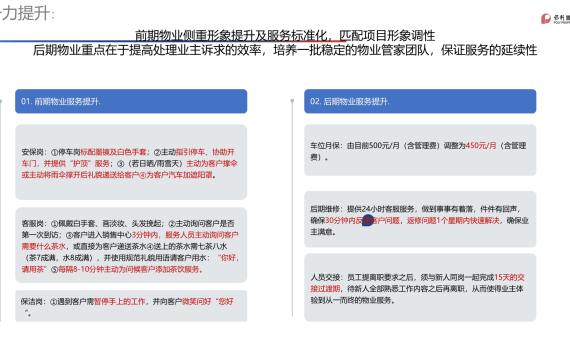Click the Poly logo in the top-right corner
The height and width of the screenshot is (360, 570).
[555, 19]
